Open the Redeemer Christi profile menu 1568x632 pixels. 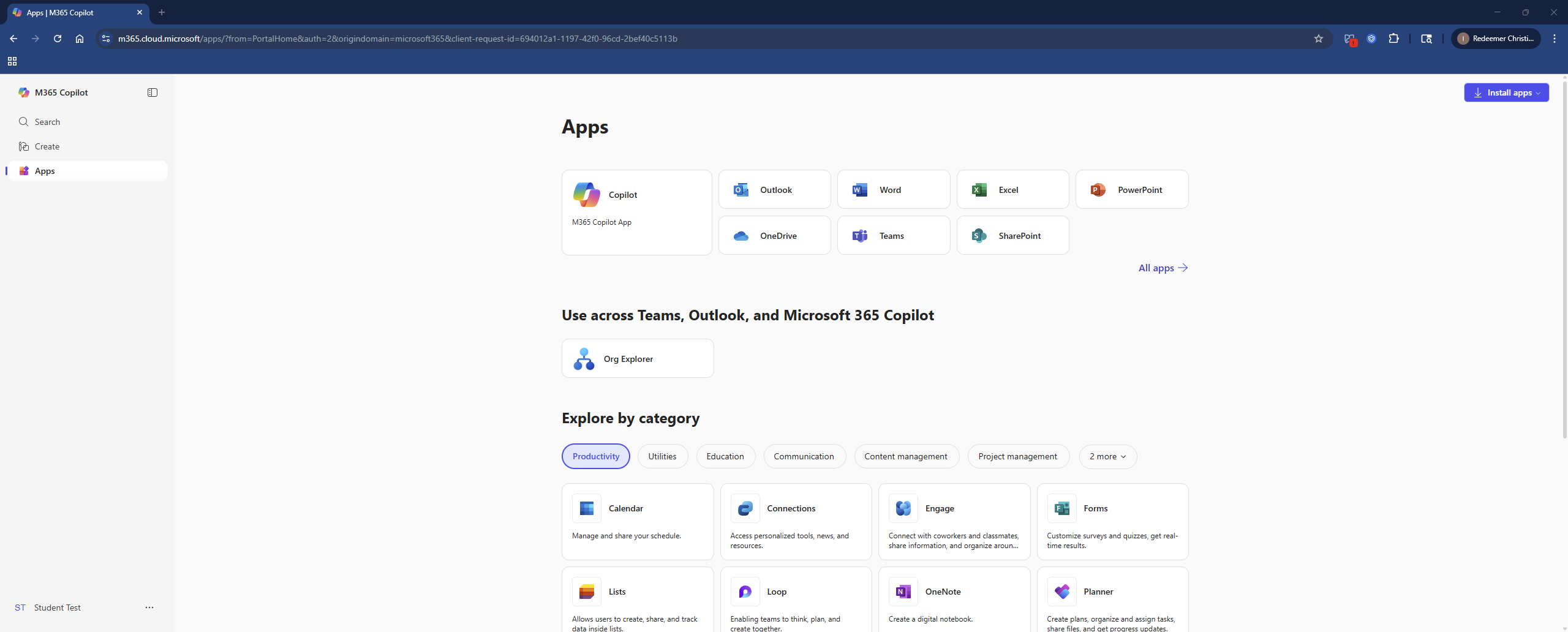click(1496, 39)
